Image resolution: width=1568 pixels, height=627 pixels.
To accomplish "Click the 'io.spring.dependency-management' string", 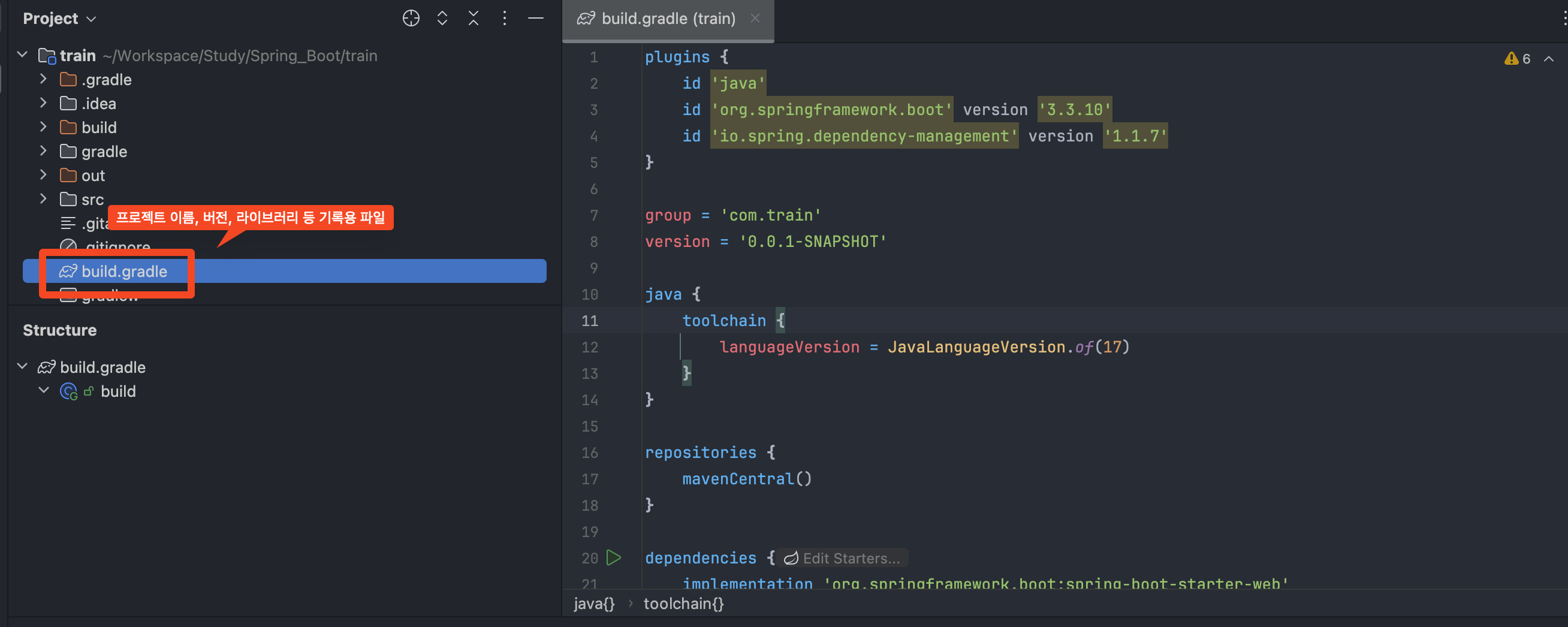I will pos(864,135).
